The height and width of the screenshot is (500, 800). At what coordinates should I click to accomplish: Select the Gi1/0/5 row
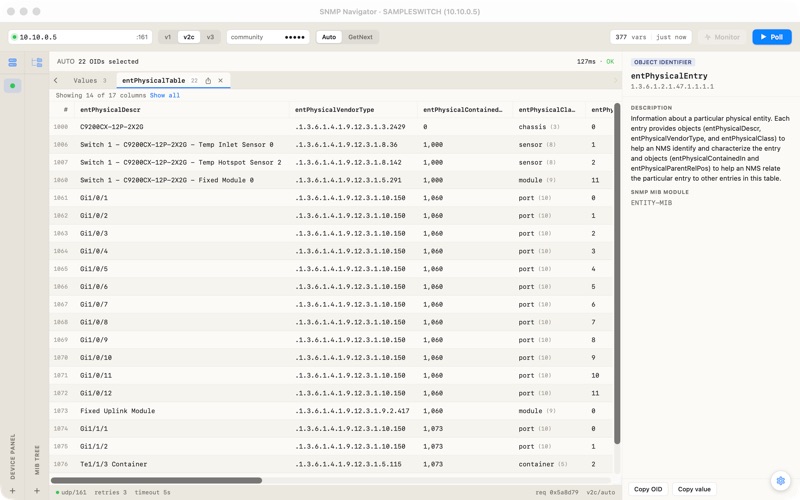(x=332, y=269)
